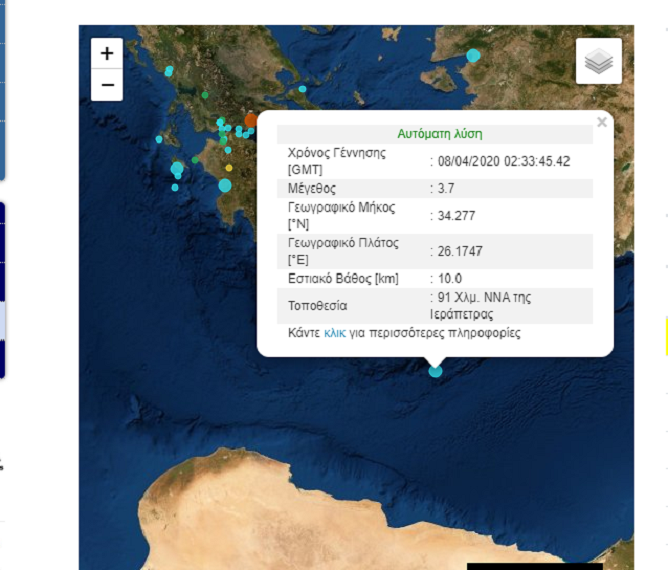Click the 'Μέγεθος' row label
This screenshot has height=570, width=668.
pyautogui.click(x=311, y=188)
